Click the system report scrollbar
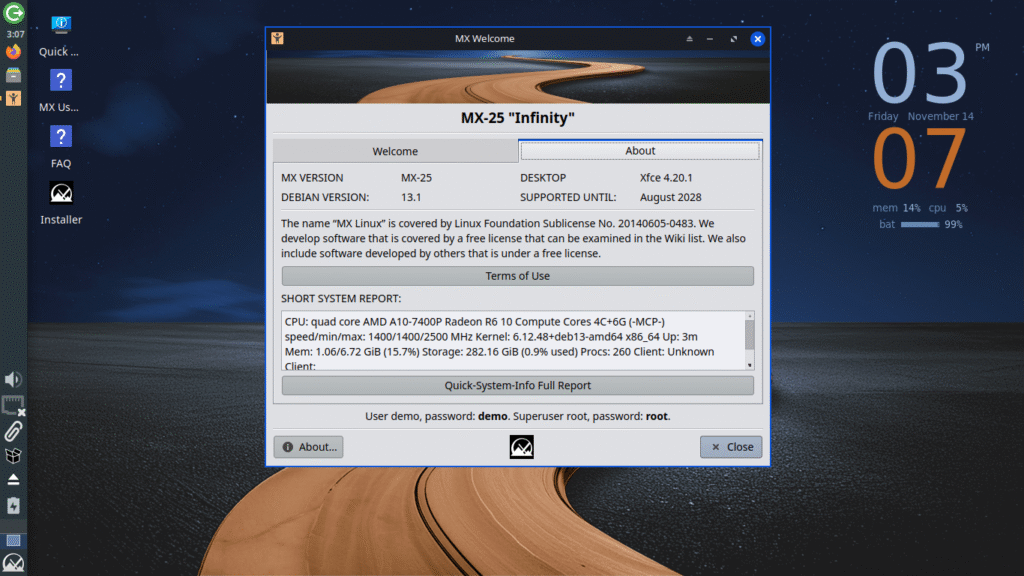Image resolution: width=1024 pixels, height=576 pixels. pos(749,335)
